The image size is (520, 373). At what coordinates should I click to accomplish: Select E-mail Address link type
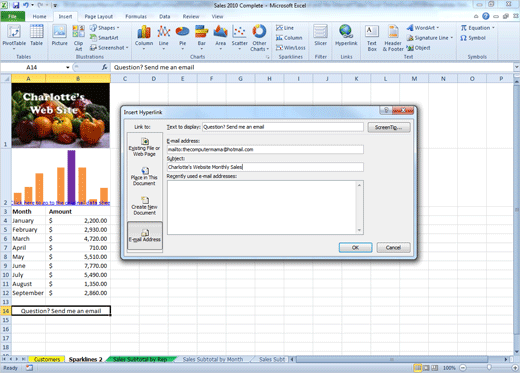145,235
